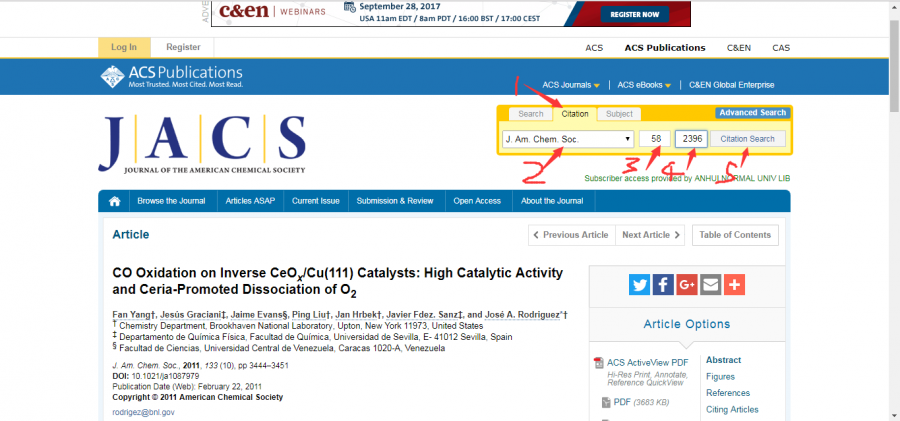
Task: Click author Jaime Evans
Action: point(257,315)
